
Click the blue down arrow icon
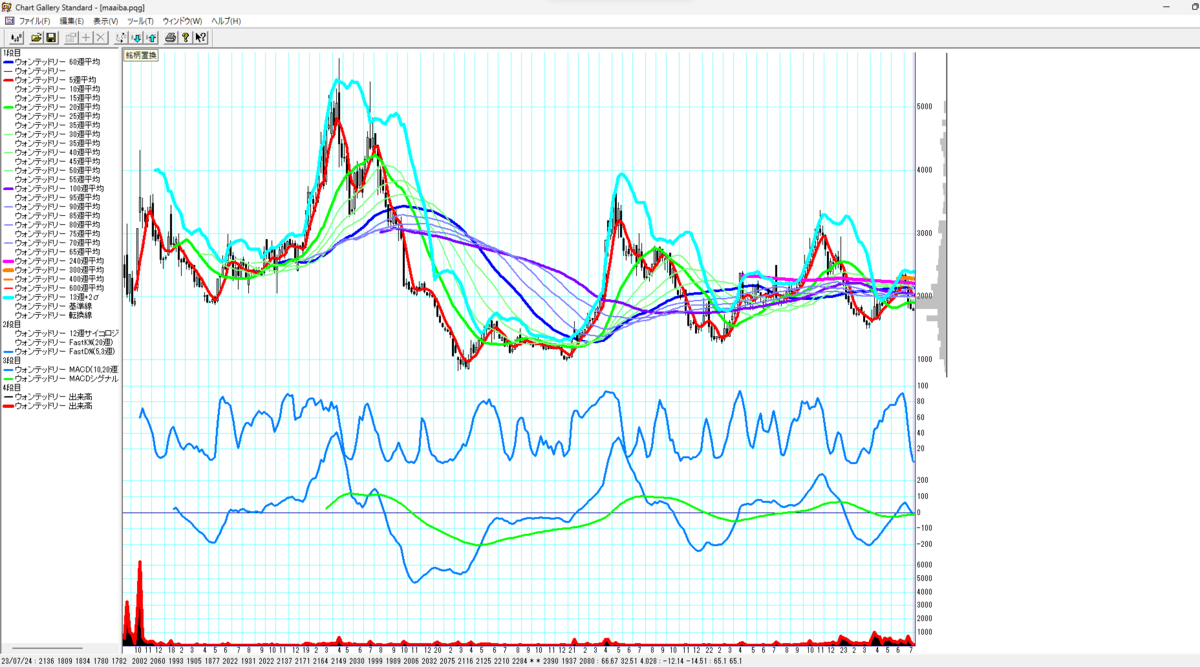[136, 37]
